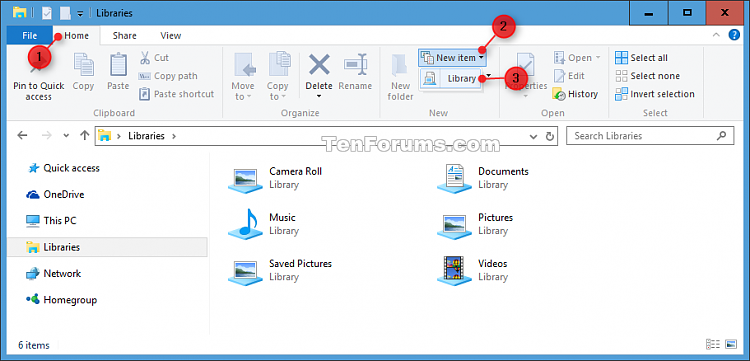The height and width of the screenshot is (361, 750).
Task: Select the Music library icon
Action: pyautogui.click(x=245, y=224)
